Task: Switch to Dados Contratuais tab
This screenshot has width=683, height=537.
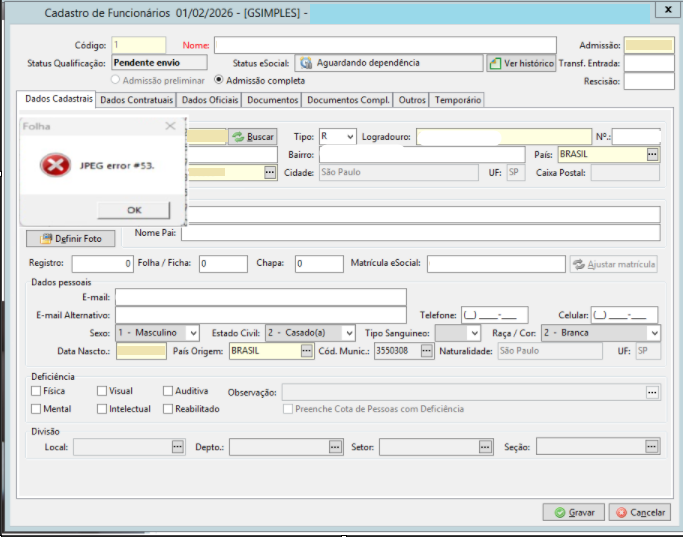Action: coord(136,100)
